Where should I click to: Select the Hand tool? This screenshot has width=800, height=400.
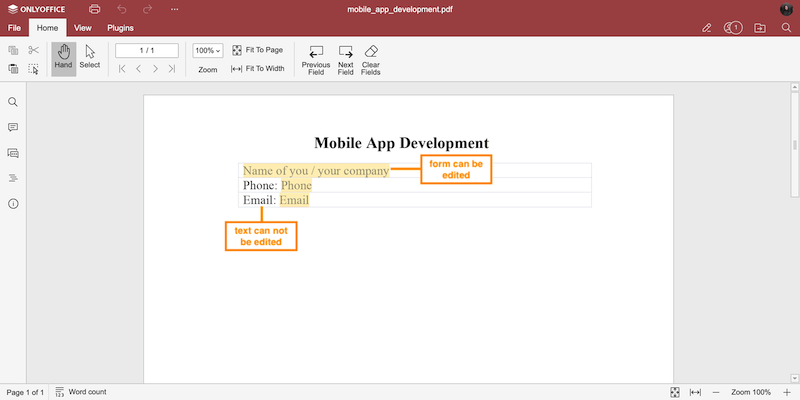pyautogui.click(x=63, y=58)
